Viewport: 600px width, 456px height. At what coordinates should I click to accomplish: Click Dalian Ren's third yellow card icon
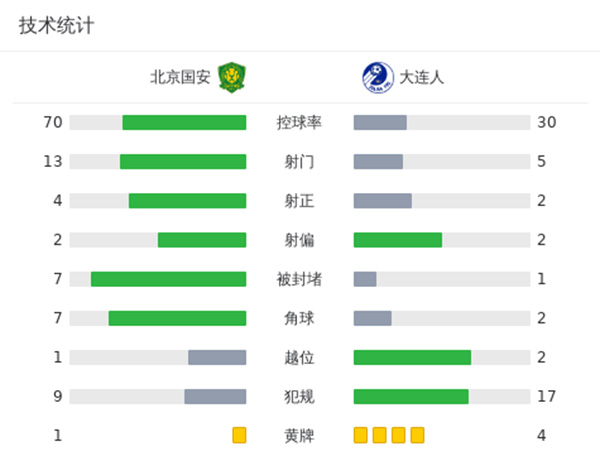pos(398,435)
